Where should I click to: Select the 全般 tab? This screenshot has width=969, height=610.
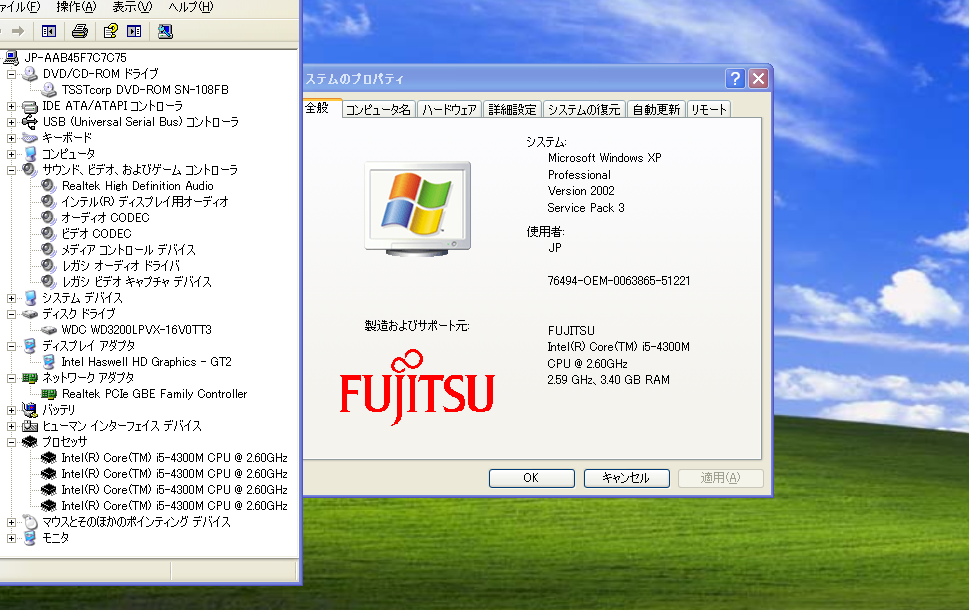321,108
